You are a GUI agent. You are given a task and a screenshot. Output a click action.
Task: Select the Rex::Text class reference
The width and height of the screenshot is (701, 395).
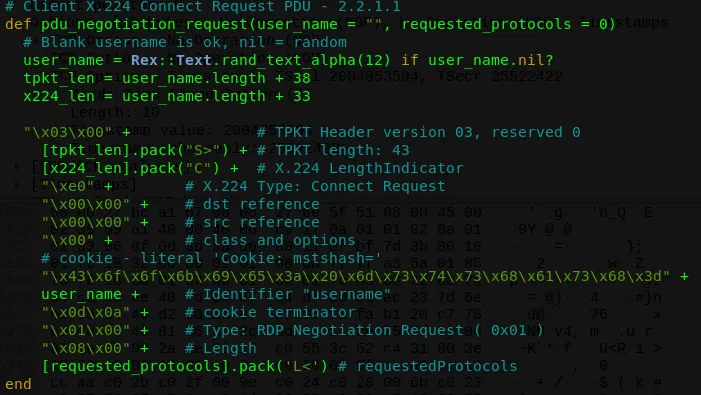coord(171,60)
